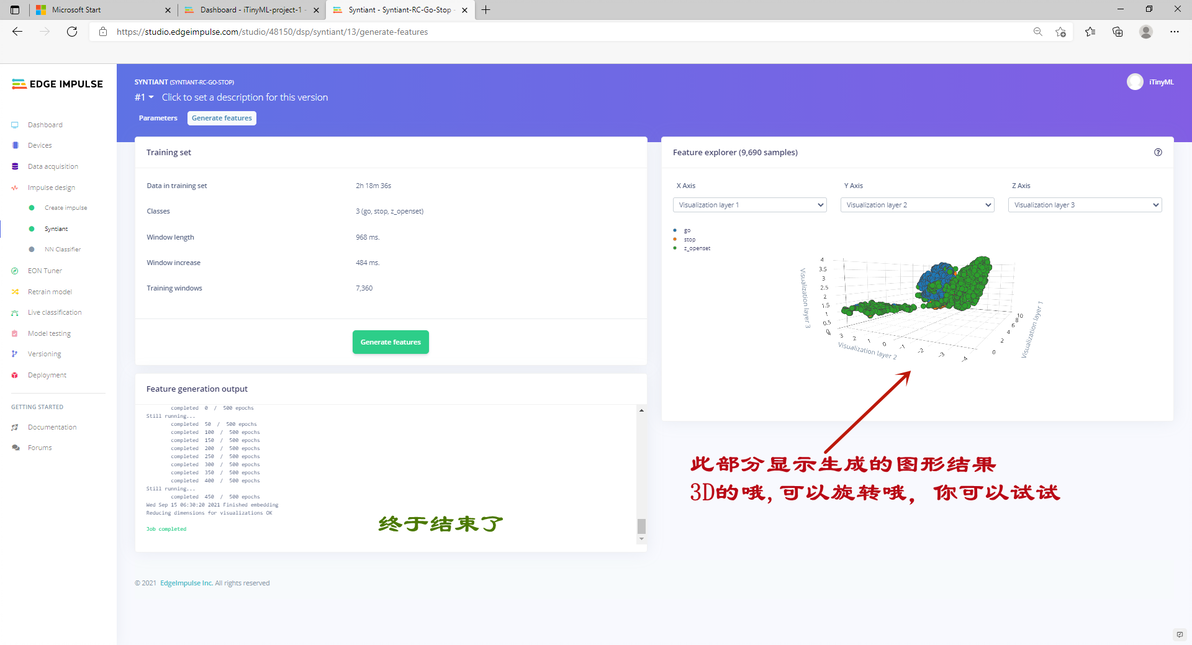Click the '2h 18m 36s' value
The height and width of the screenshot is (645, 1192).
[373, 186]
